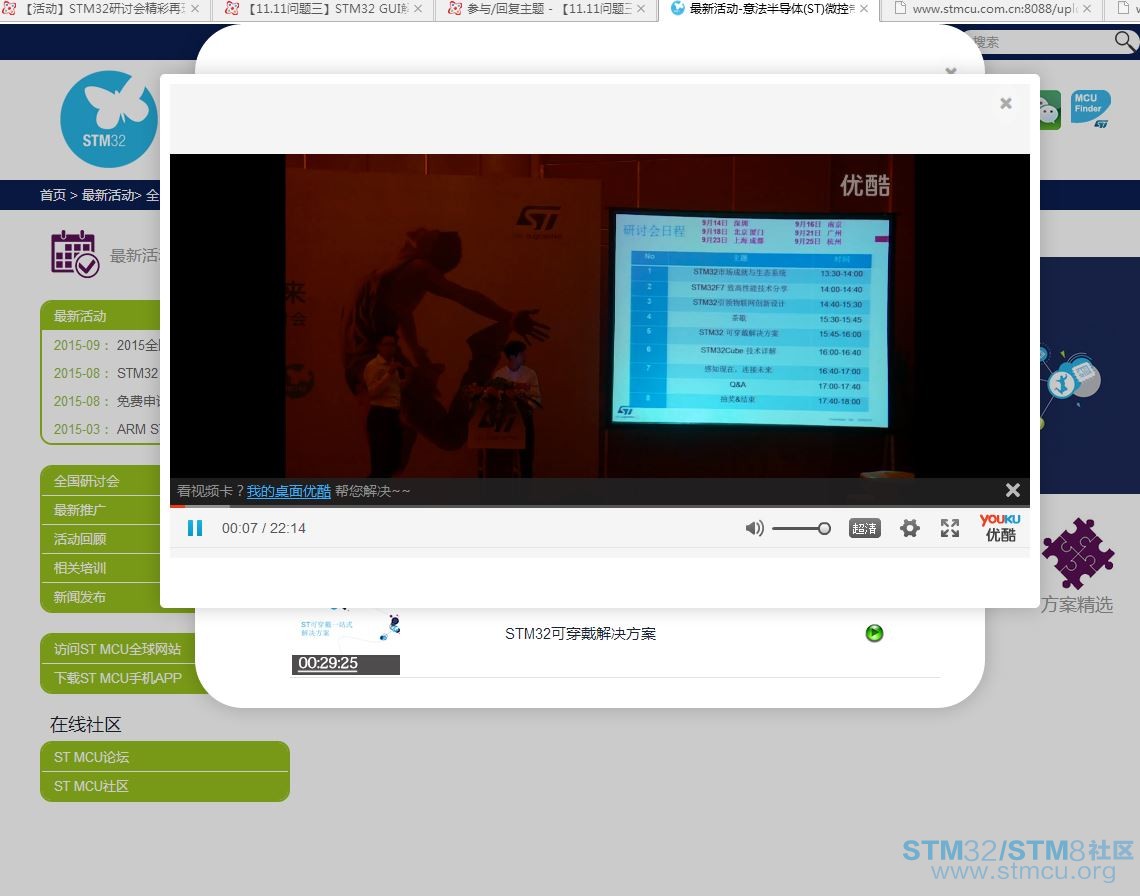Click the search magnifier icon
1140x896 pixels.
coord(1125,41)
